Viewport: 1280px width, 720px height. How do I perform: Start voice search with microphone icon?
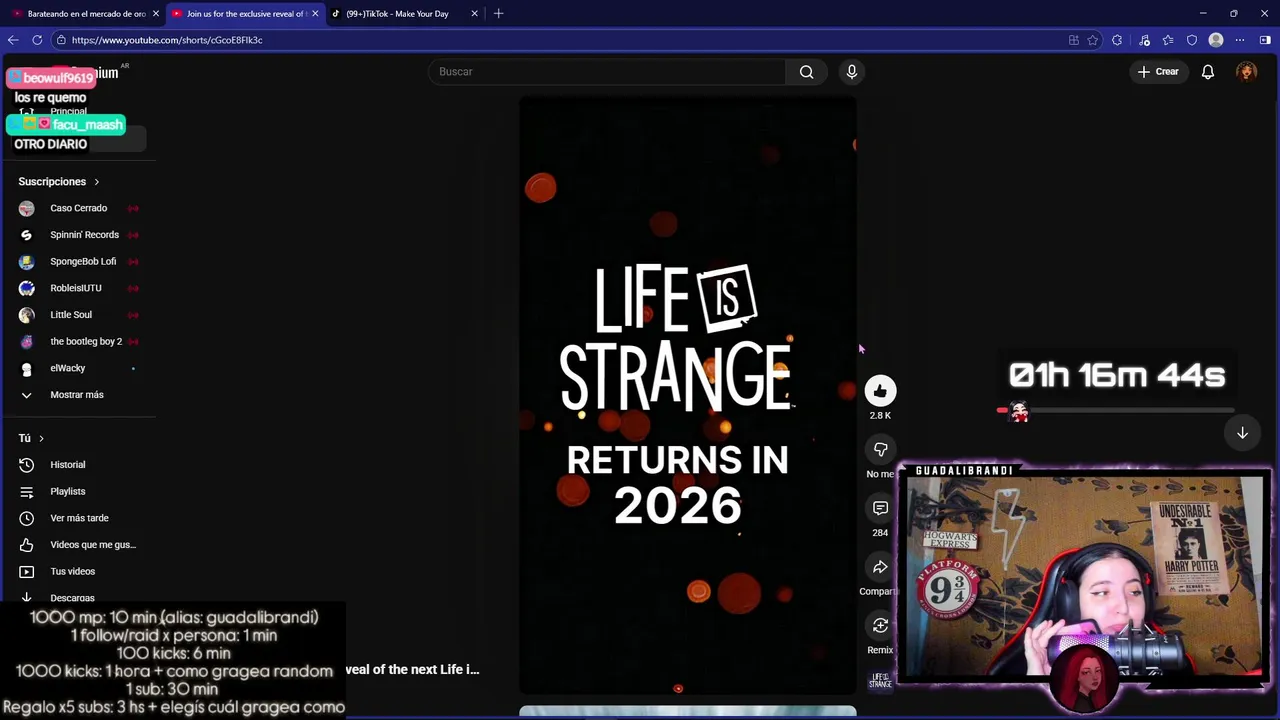point(852,72)
